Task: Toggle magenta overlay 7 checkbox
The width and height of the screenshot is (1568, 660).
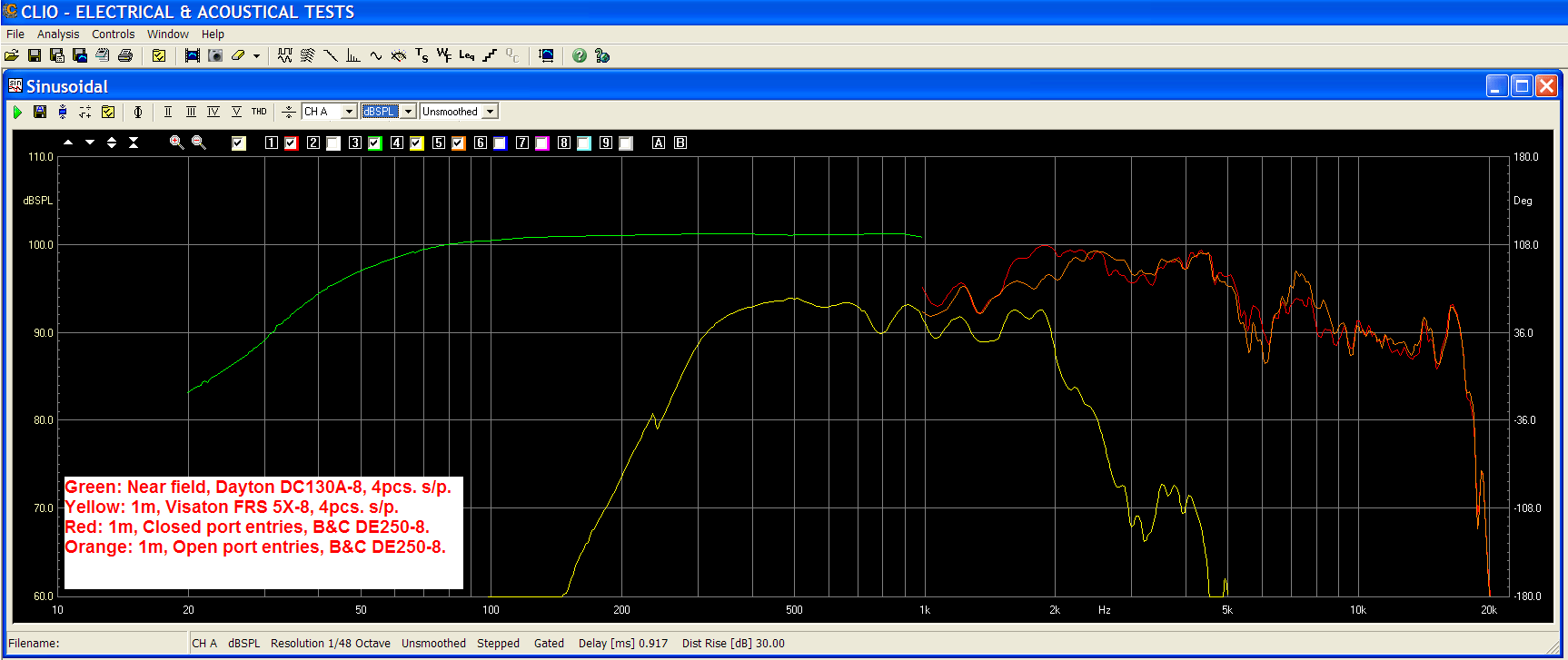Action: click(x=542, y=143)
